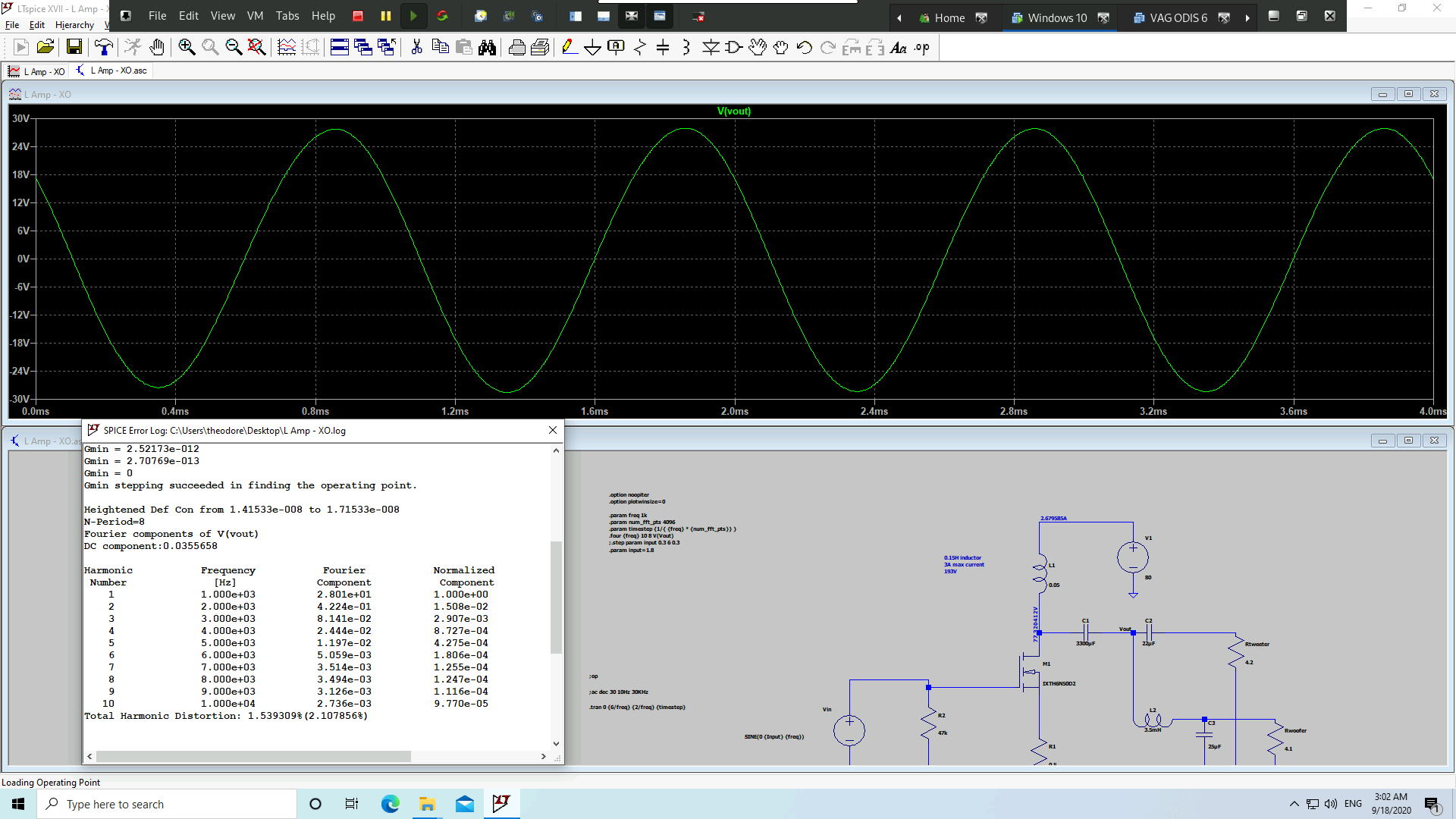1456x819 pixels.
Task: Open the Component gate symbol picker
Action: click(x=734, y=48)
